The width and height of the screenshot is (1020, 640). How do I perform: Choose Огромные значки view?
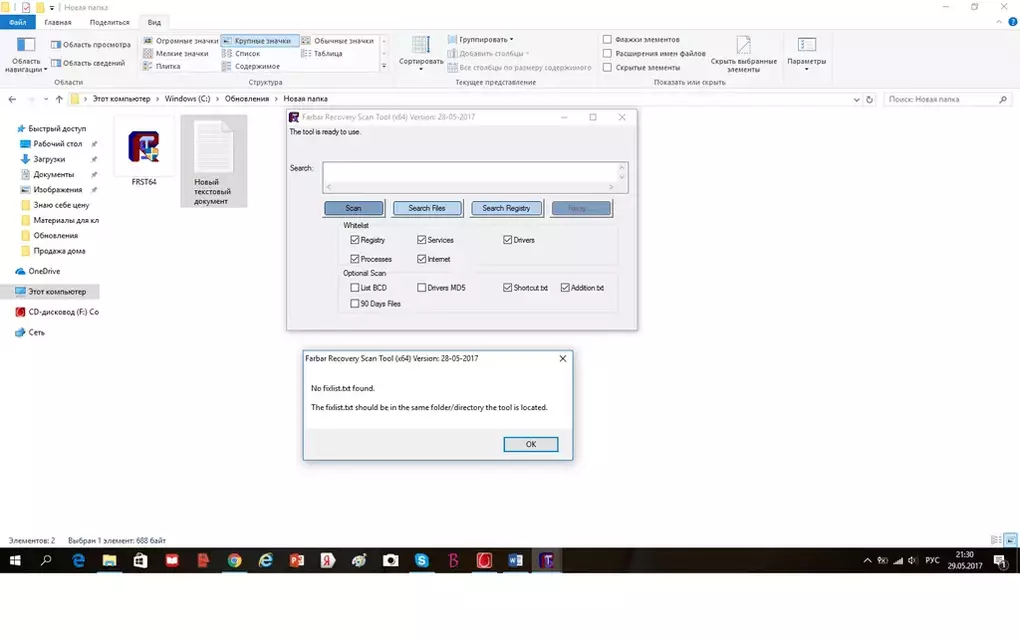[x=181, y=41]
